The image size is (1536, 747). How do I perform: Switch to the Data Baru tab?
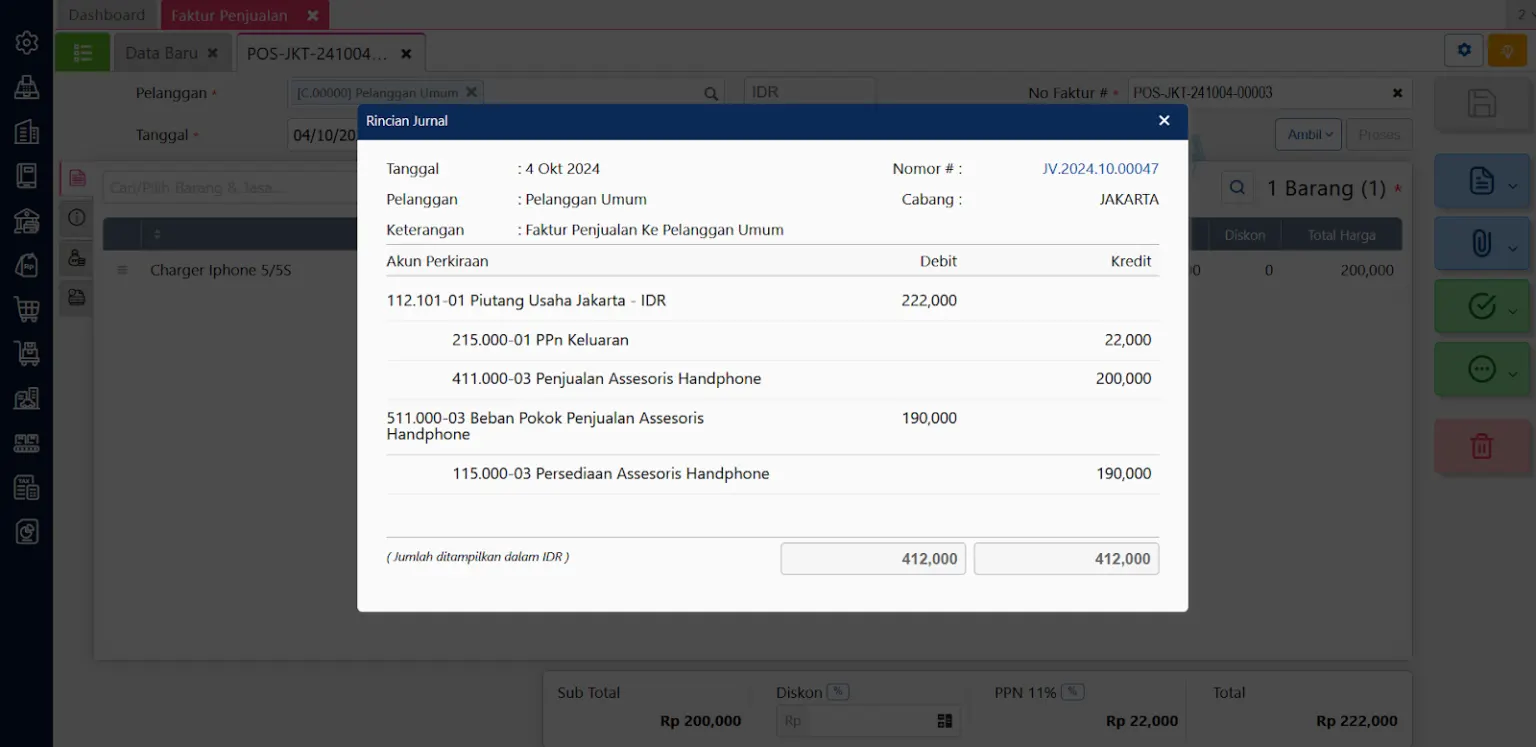click(161, 53)
